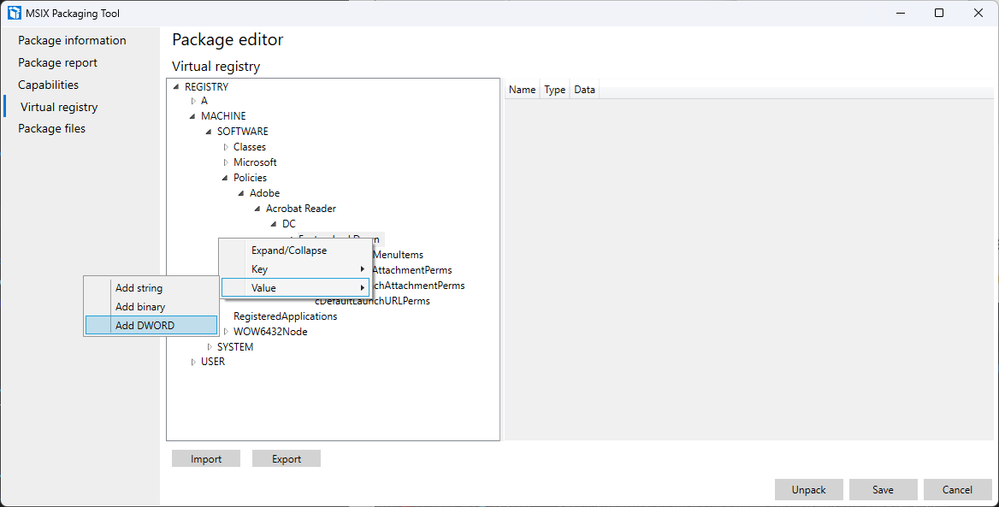Click the Data column header
999x507 pixels.
(584, 90)
